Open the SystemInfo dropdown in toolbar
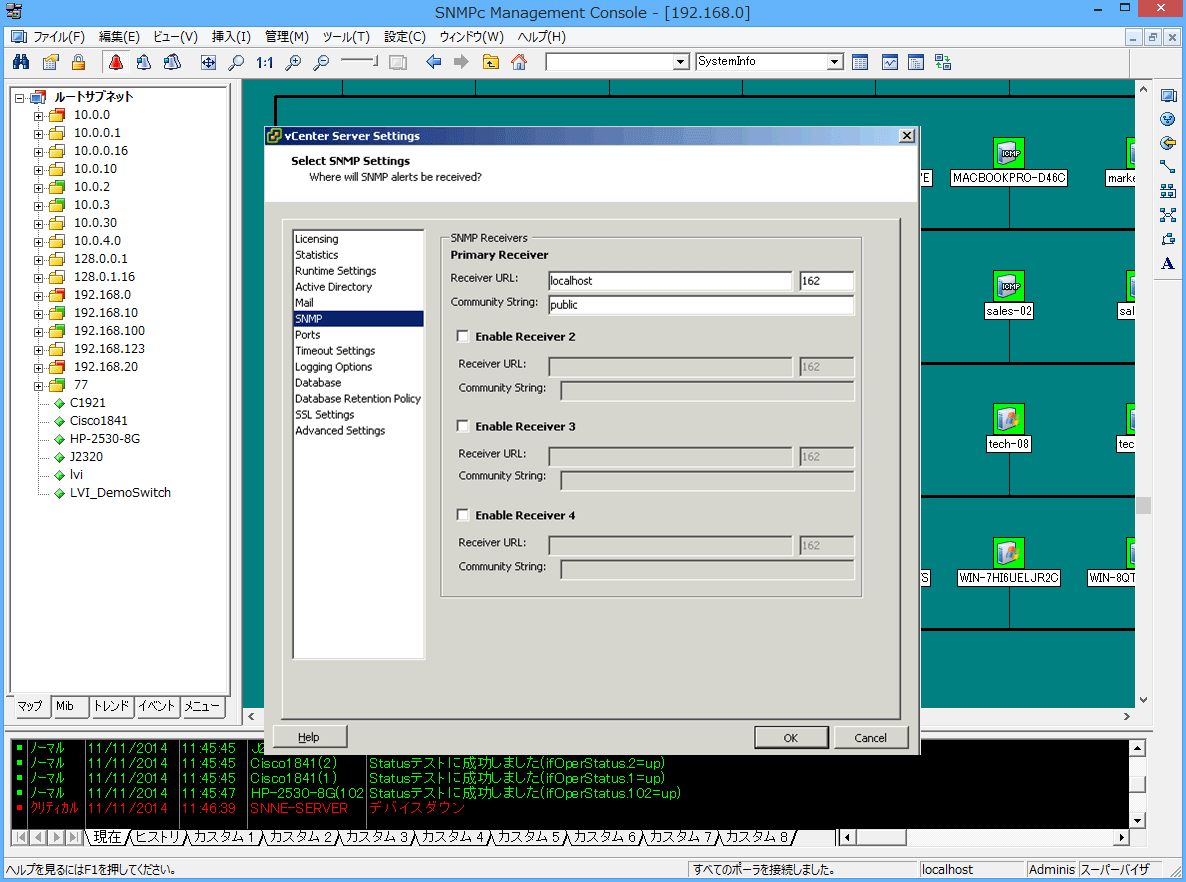Image resolution: width=1186 pixels, height=882 pixels. (834, 62)
